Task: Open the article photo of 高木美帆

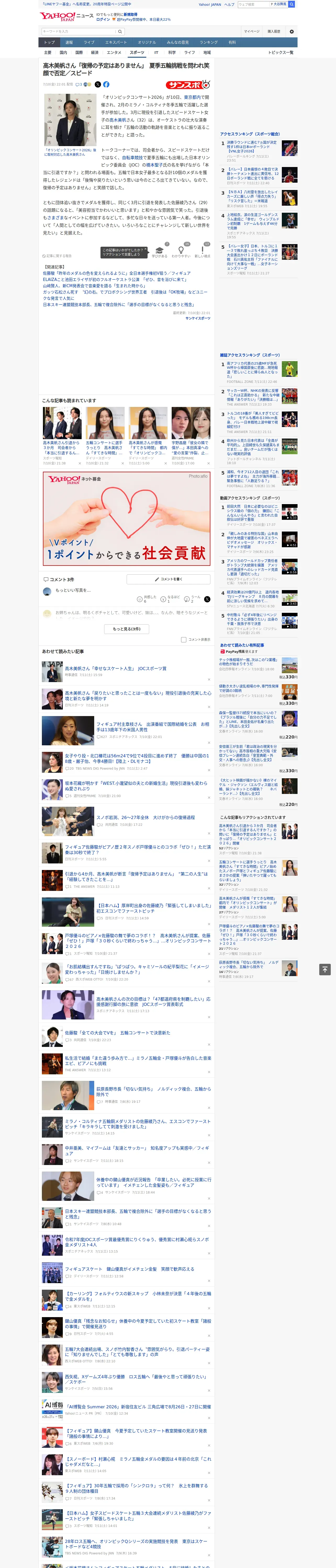Action: point(70,120)
